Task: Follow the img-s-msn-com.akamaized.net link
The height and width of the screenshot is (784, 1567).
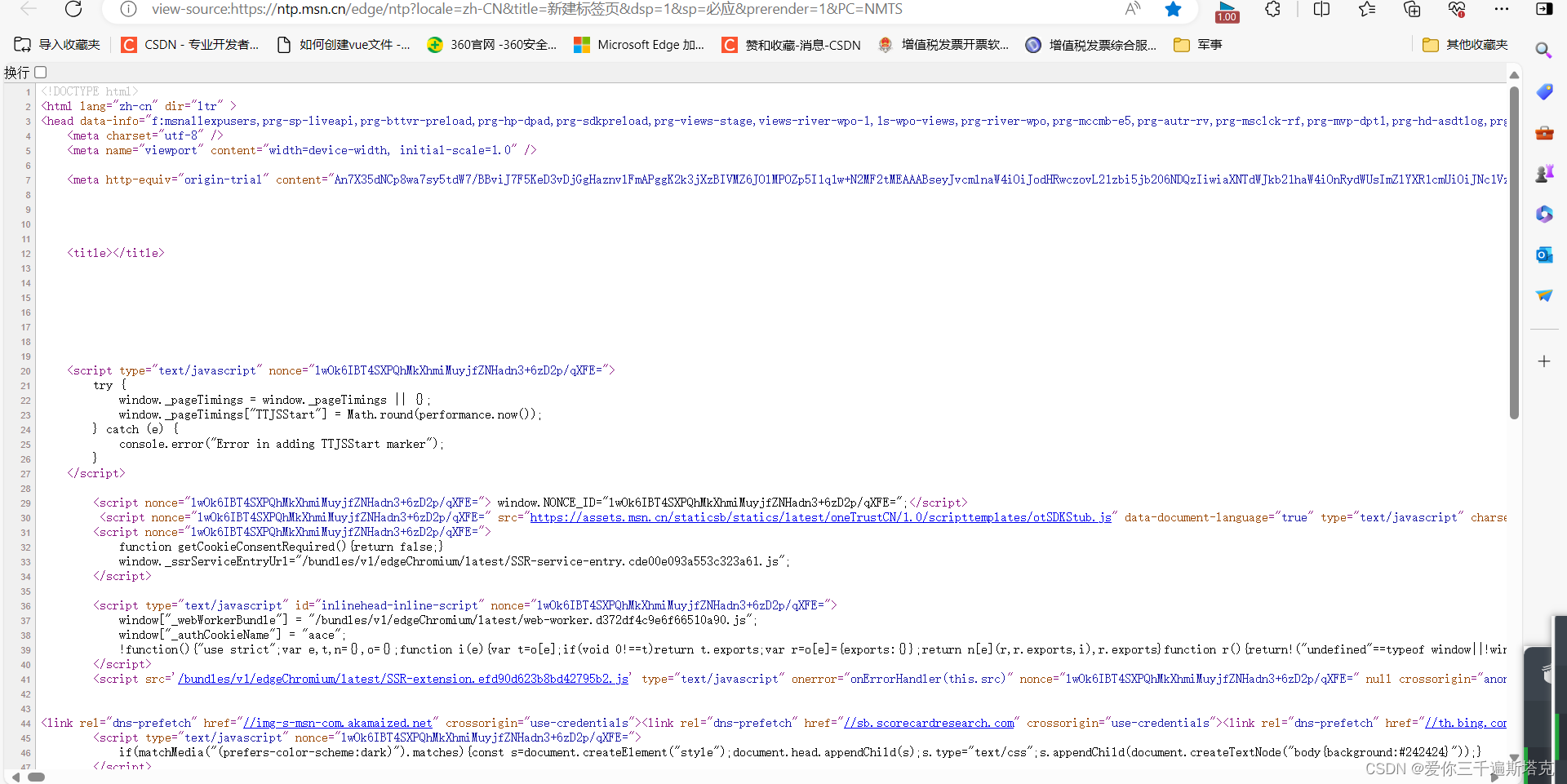Action: [x=337, y=723]
